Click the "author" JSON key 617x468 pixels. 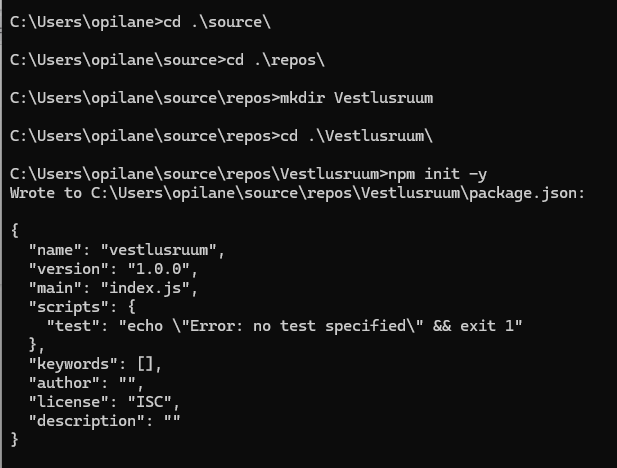pos(63,382)
